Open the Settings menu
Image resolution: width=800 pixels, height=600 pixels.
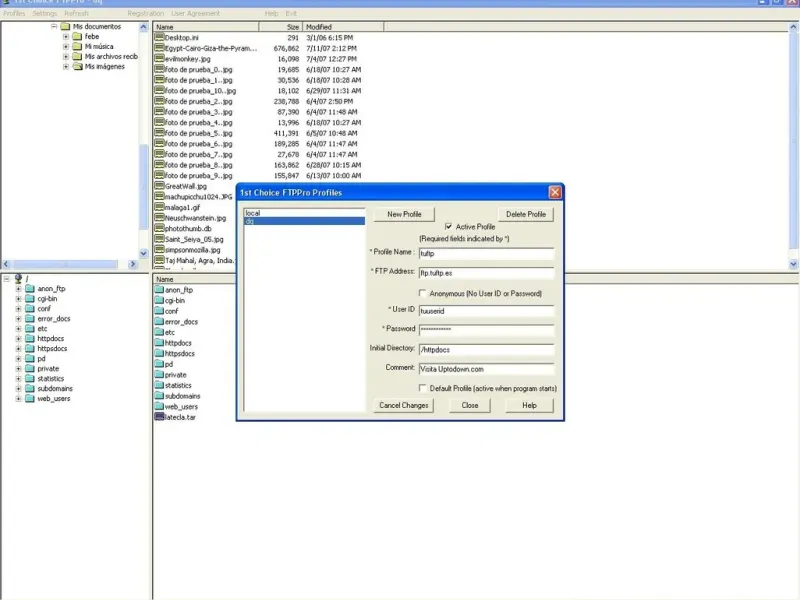45,13
